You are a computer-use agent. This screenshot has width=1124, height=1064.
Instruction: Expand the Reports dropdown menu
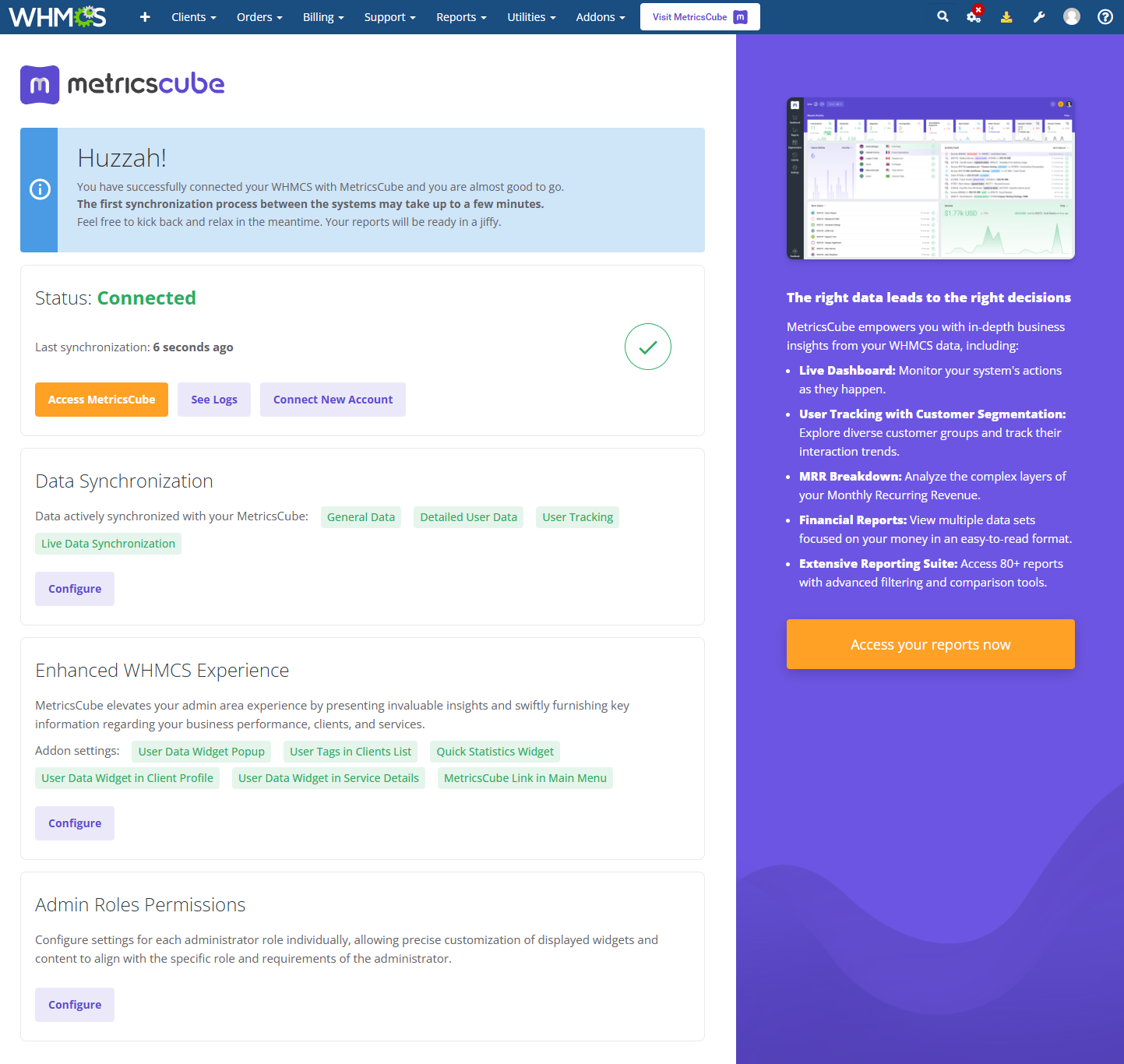point(461,17)
